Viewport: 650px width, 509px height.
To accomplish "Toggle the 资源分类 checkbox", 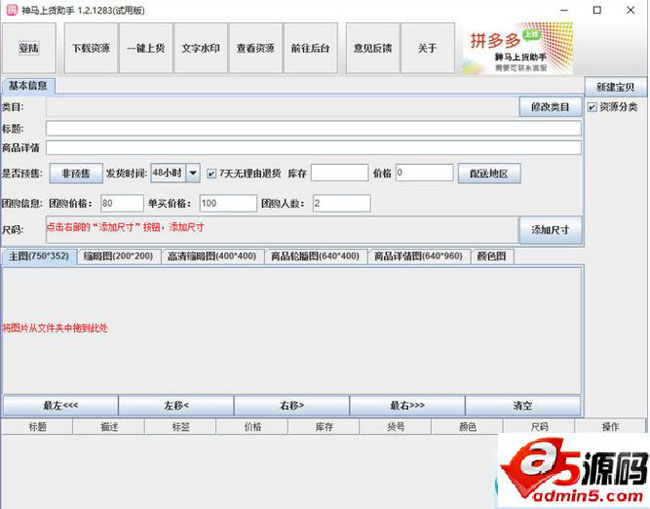I will click(x=592, y=107).
